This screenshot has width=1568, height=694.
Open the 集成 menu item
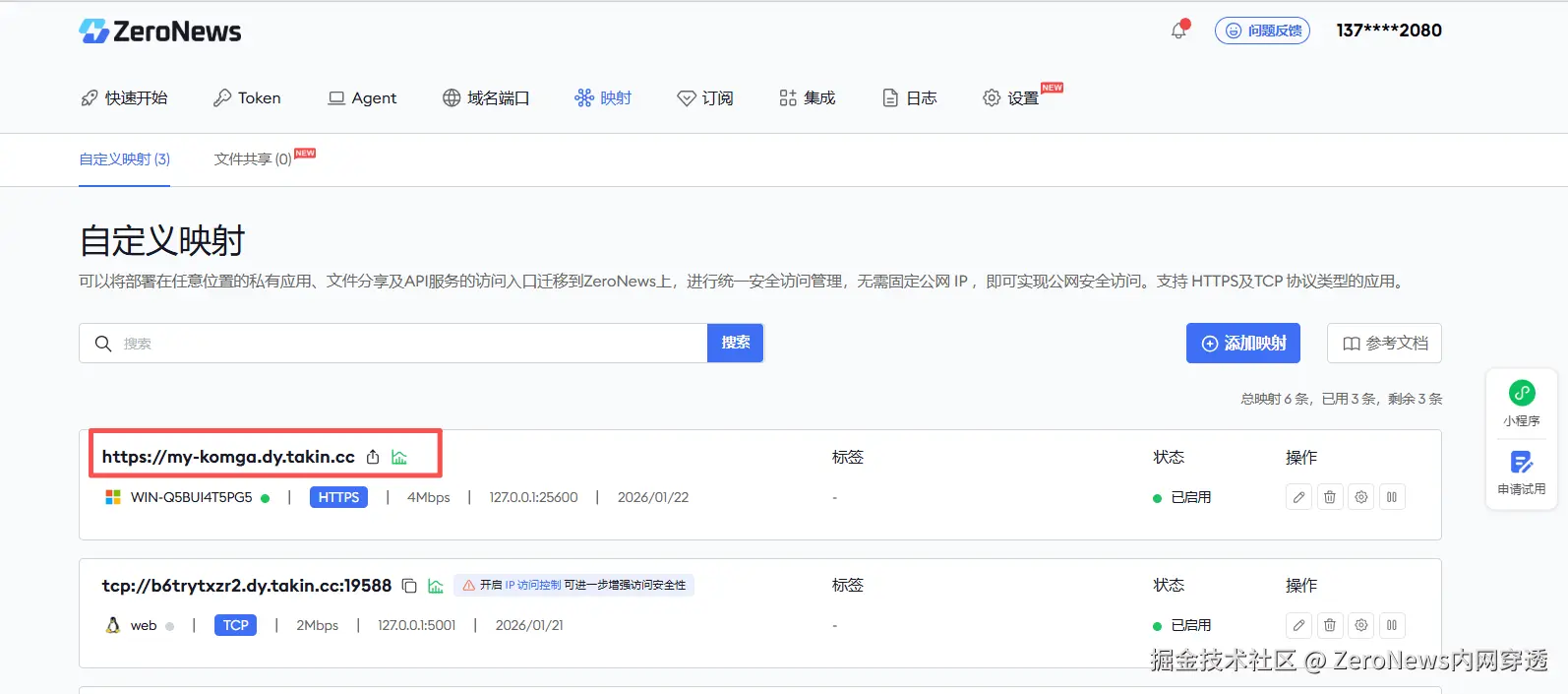[x=807, y=97]
